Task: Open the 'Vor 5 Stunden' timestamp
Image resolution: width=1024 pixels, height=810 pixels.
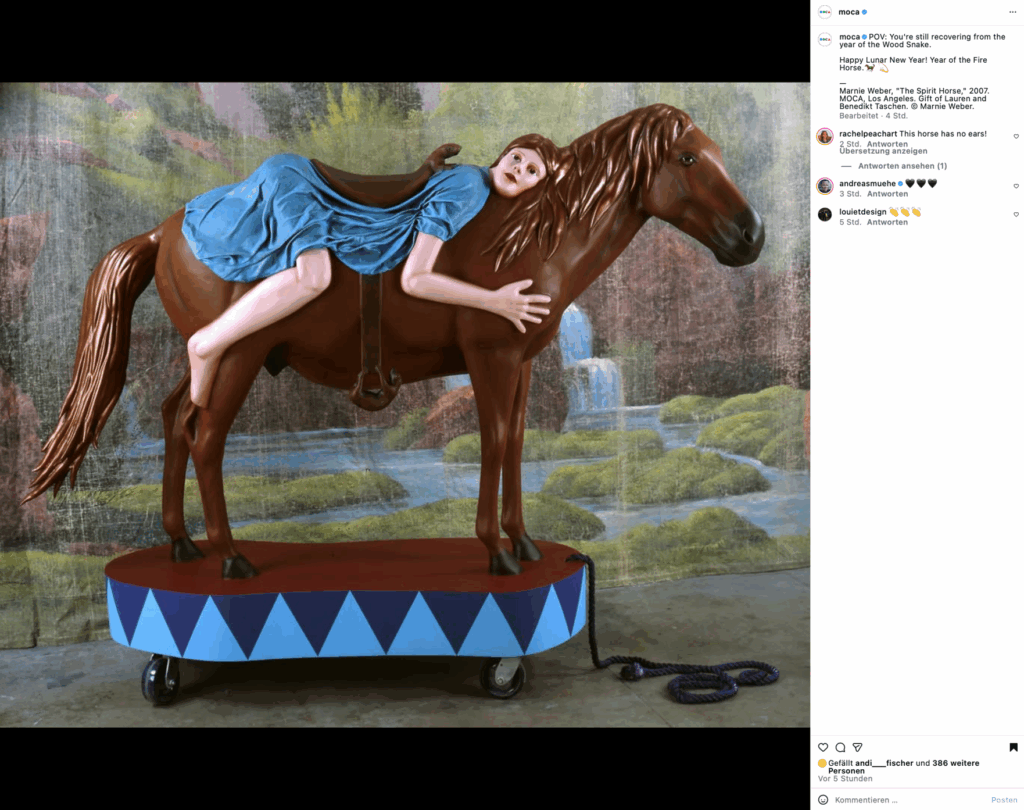Action: point(845,779)
